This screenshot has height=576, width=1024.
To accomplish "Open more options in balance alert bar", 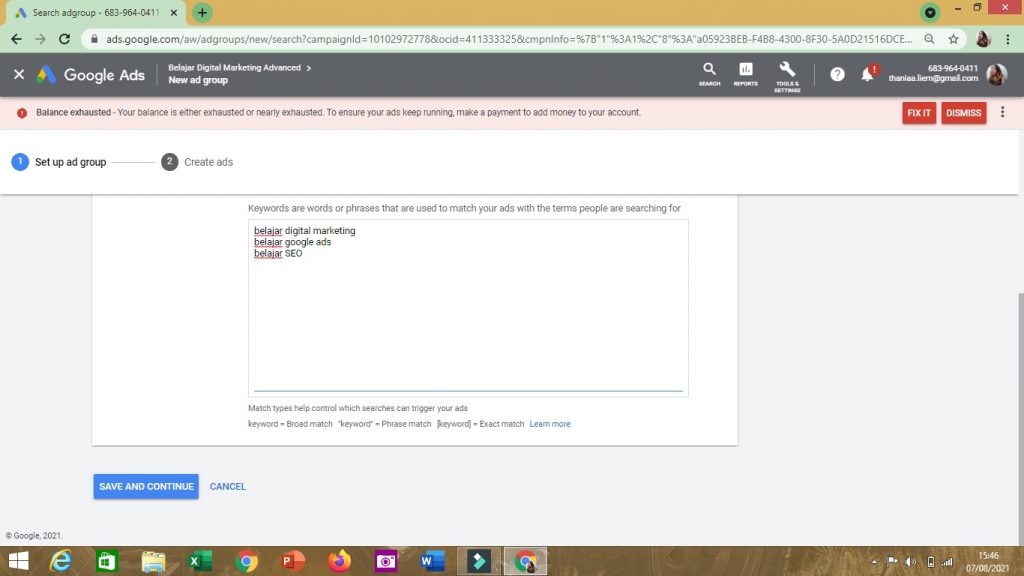I will pos(1002,113).
